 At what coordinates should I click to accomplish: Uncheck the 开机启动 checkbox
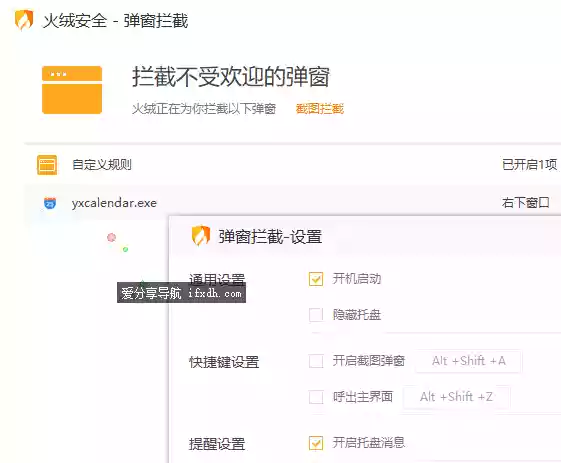point(316,279)
